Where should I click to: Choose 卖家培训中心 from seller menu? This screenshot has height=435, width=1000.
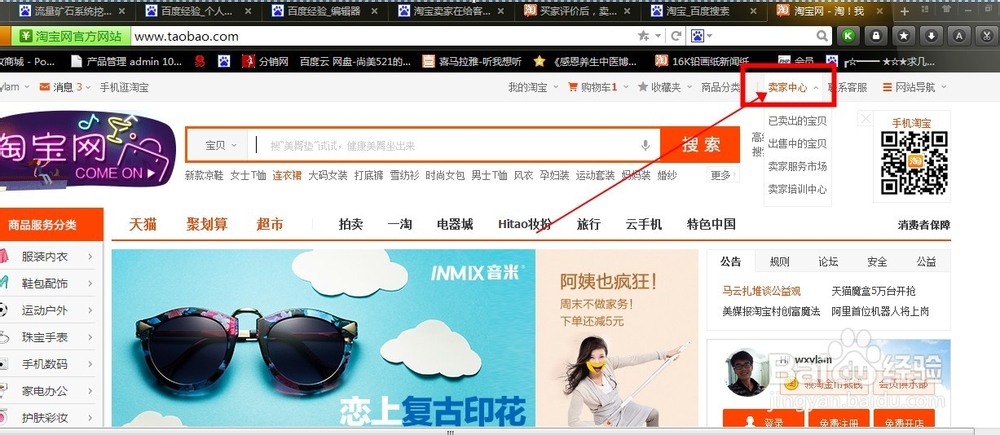[797, 189]
